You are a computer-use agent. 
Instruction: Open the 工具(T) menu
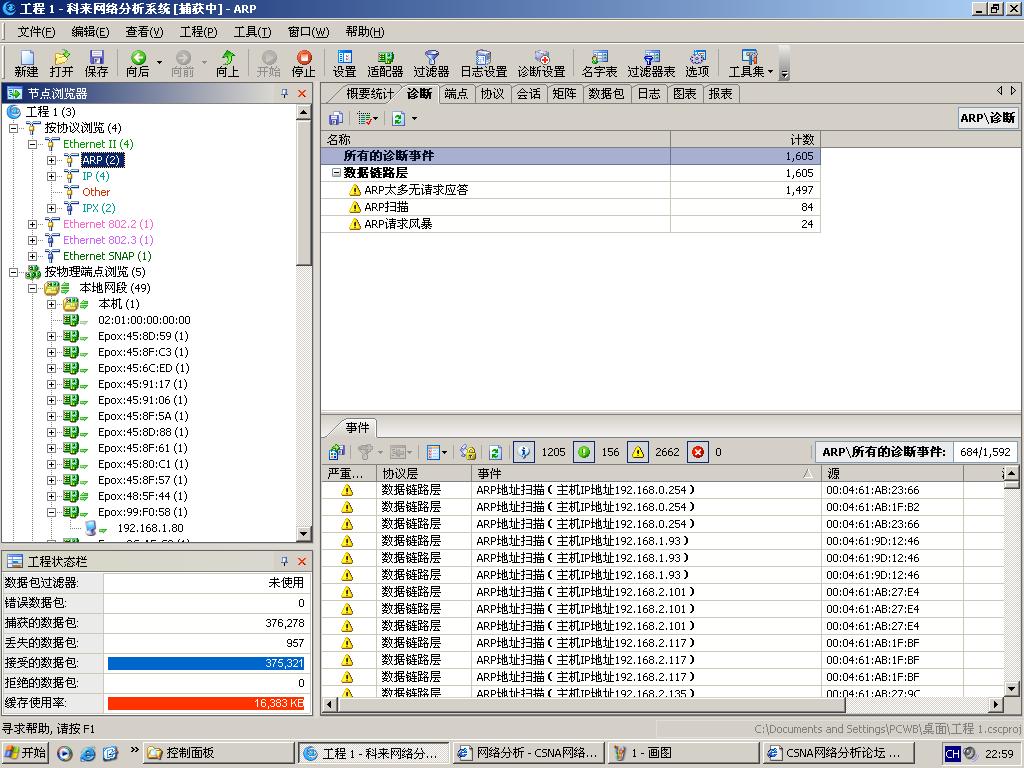pos(252,32)
